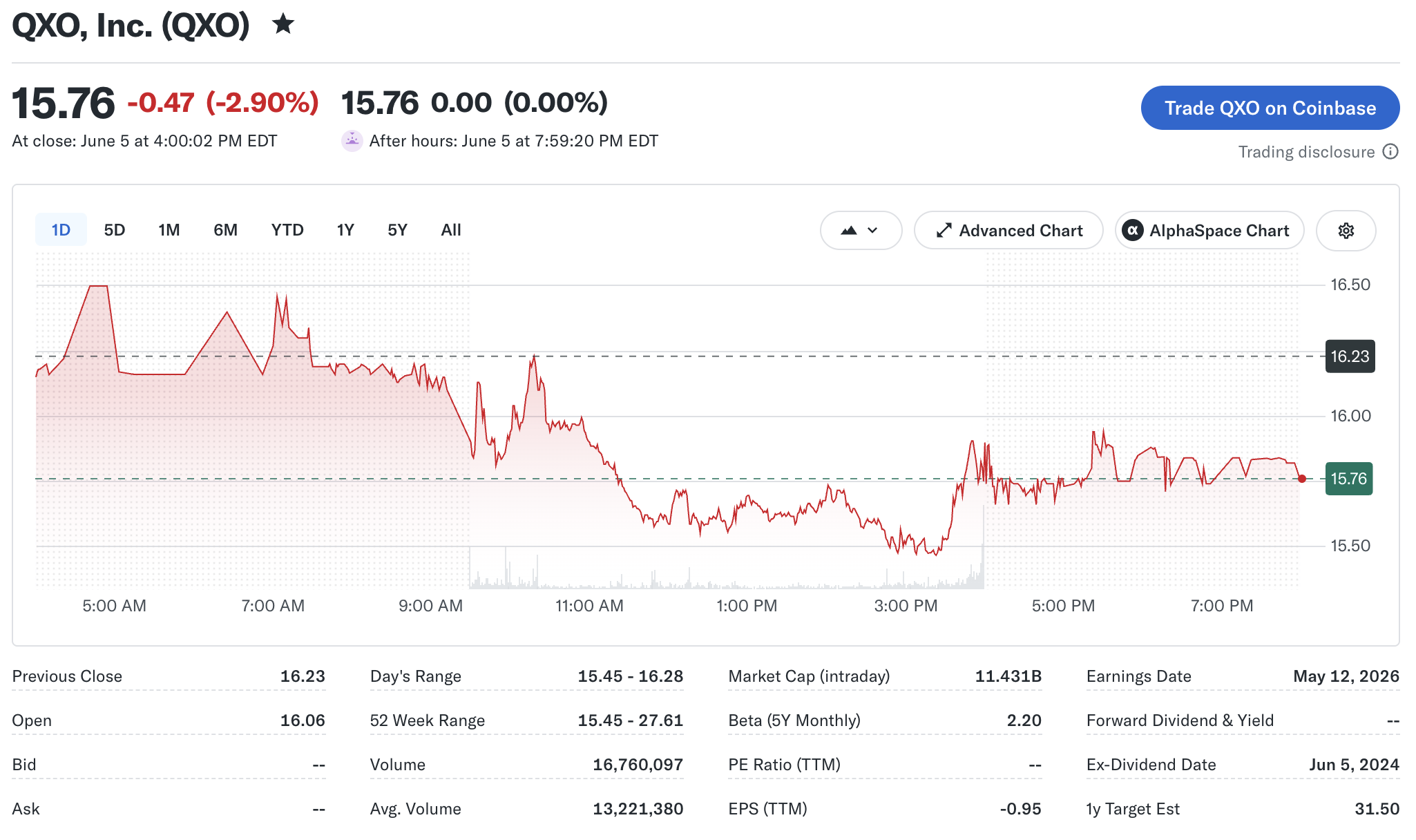This screenshot has height=840, width=1416.
Task: Click the 1:00 PM axis label
Action: 747,606
